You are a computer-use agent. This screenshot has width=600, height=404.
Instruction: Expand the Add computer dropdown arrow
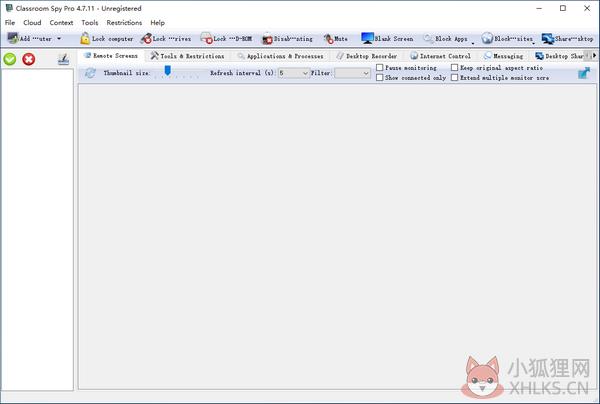coord(59,39)
